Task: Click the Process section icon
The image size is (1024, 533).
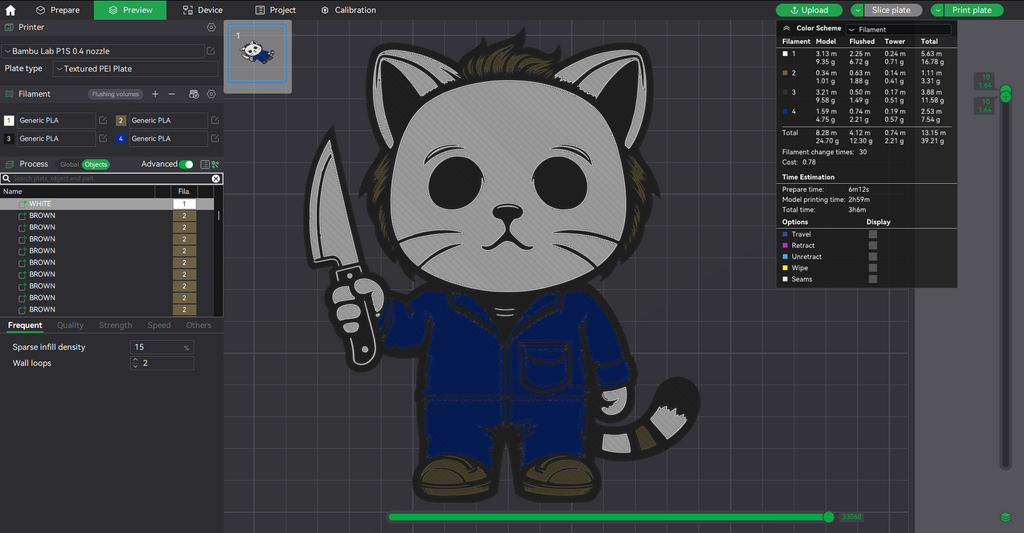Action: click(9, 165)
